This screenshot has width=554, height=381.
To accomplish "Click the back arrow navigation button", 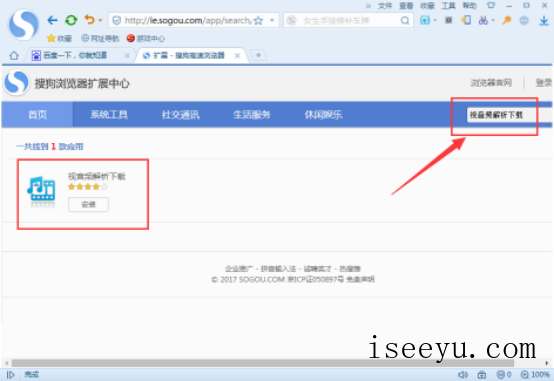I will pos(52,20).
